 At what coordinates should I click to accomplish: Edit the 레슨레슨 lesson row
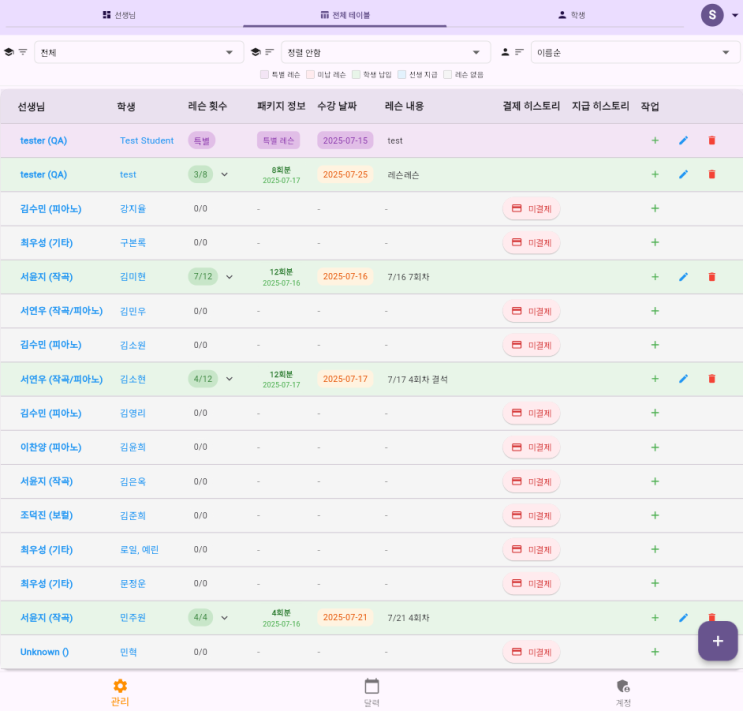coord(683,174)
